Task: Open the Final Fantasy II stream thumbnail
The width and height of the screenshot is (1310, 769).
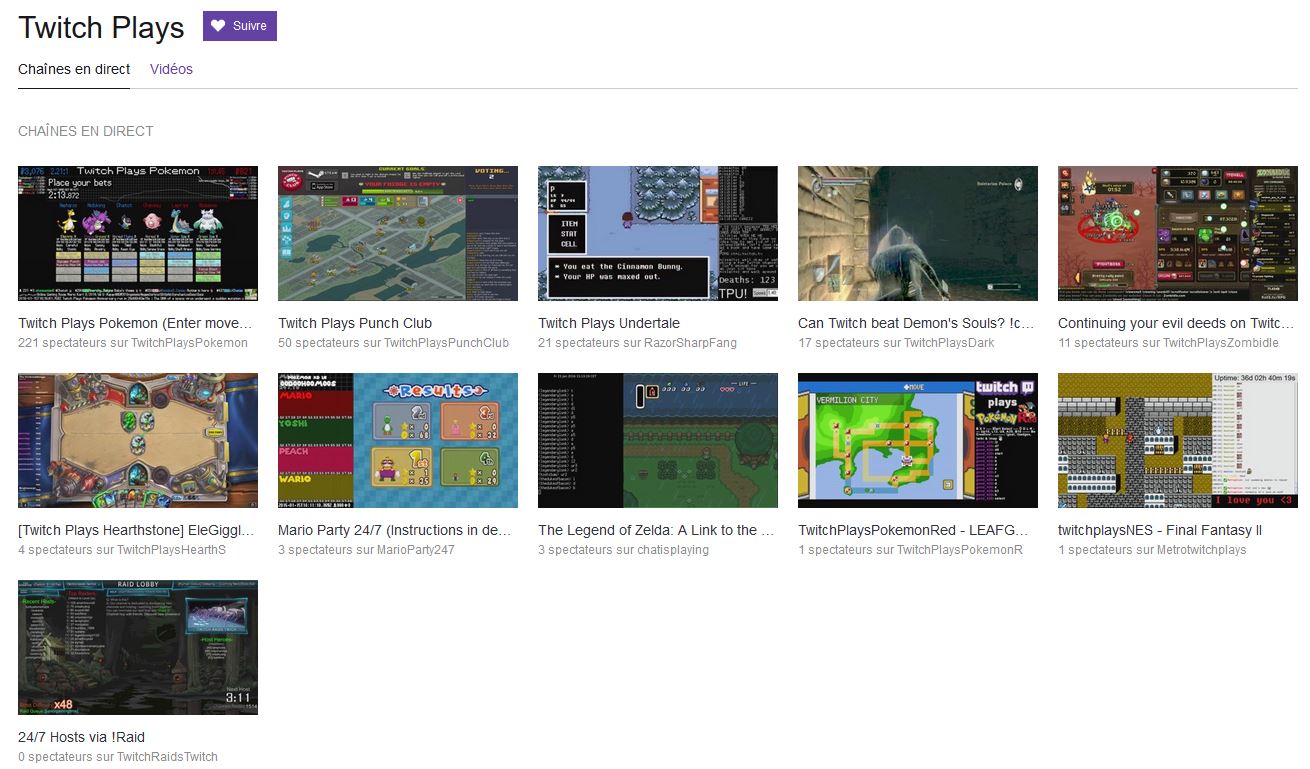Action: coord(1178,440)
